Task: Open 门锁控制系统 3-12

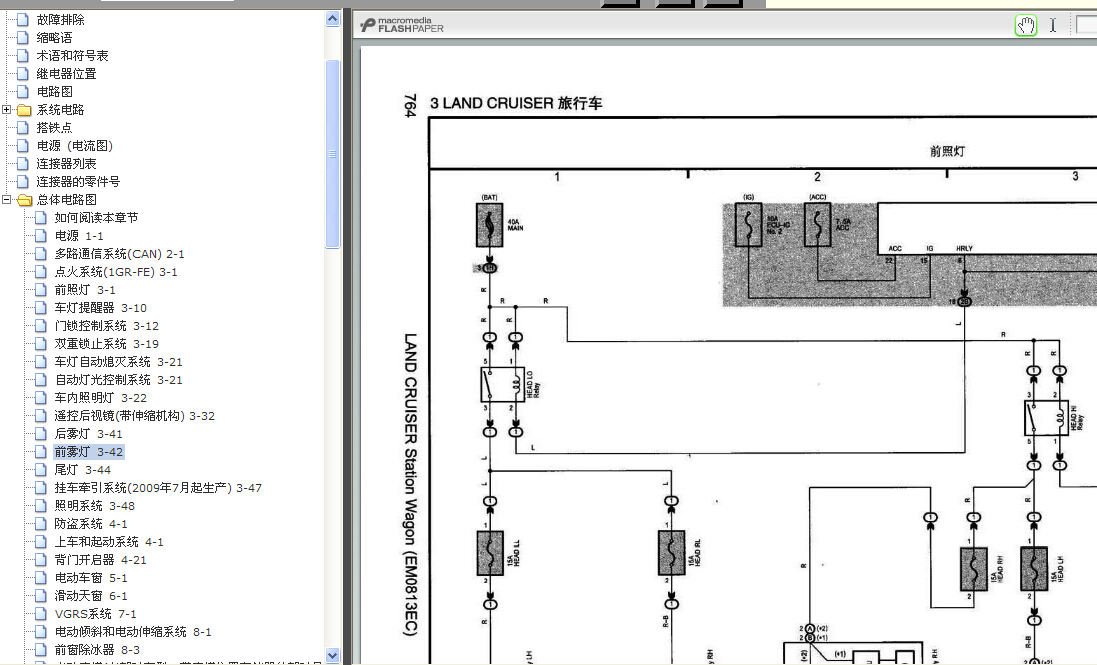Action: (x=107, y=326)
